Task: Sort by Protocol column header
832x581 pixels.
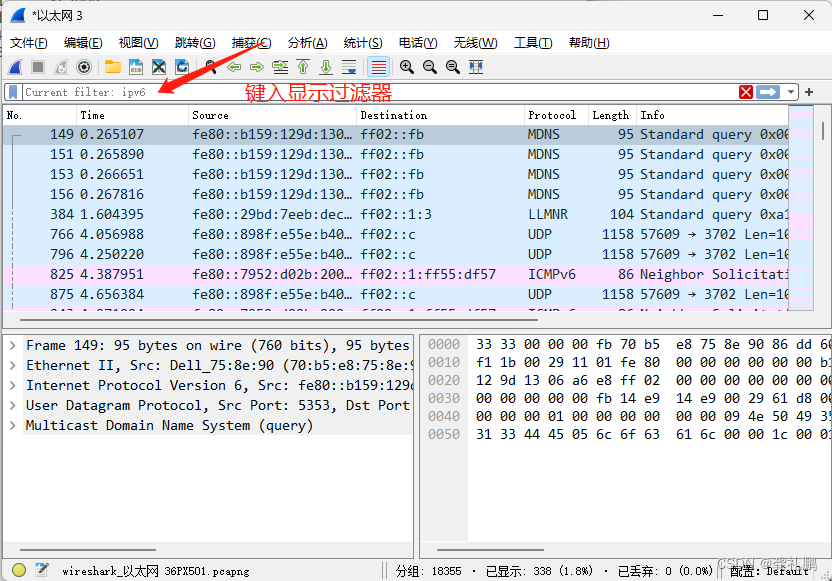Action: click(x=556, y=115)
